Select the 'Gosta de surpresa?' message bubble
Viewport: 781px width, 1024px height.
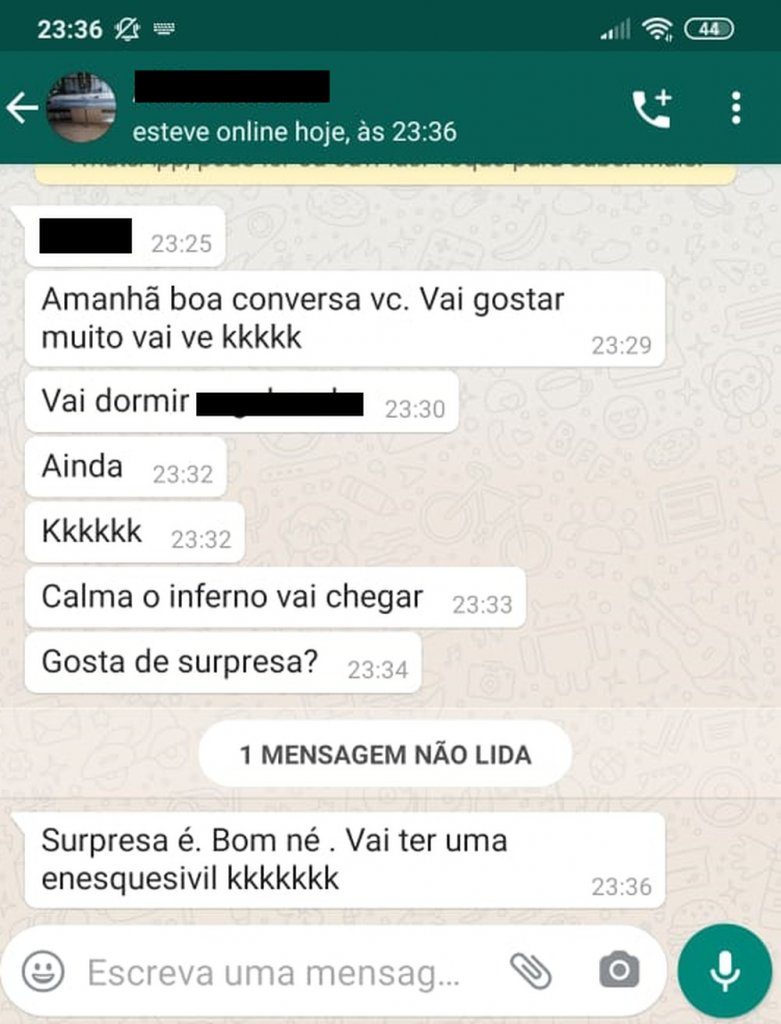[223, 663]
